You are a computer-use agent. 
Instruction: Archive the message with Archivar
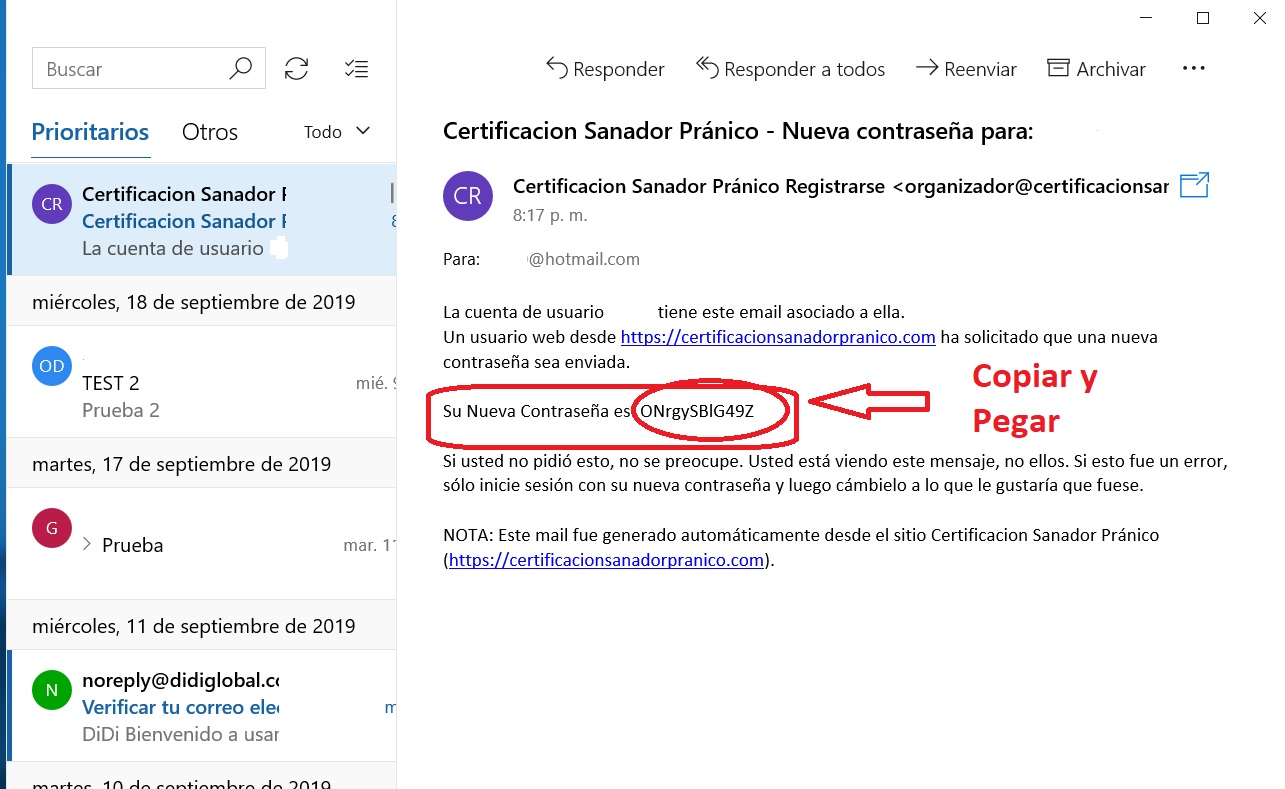[1096, 69]
